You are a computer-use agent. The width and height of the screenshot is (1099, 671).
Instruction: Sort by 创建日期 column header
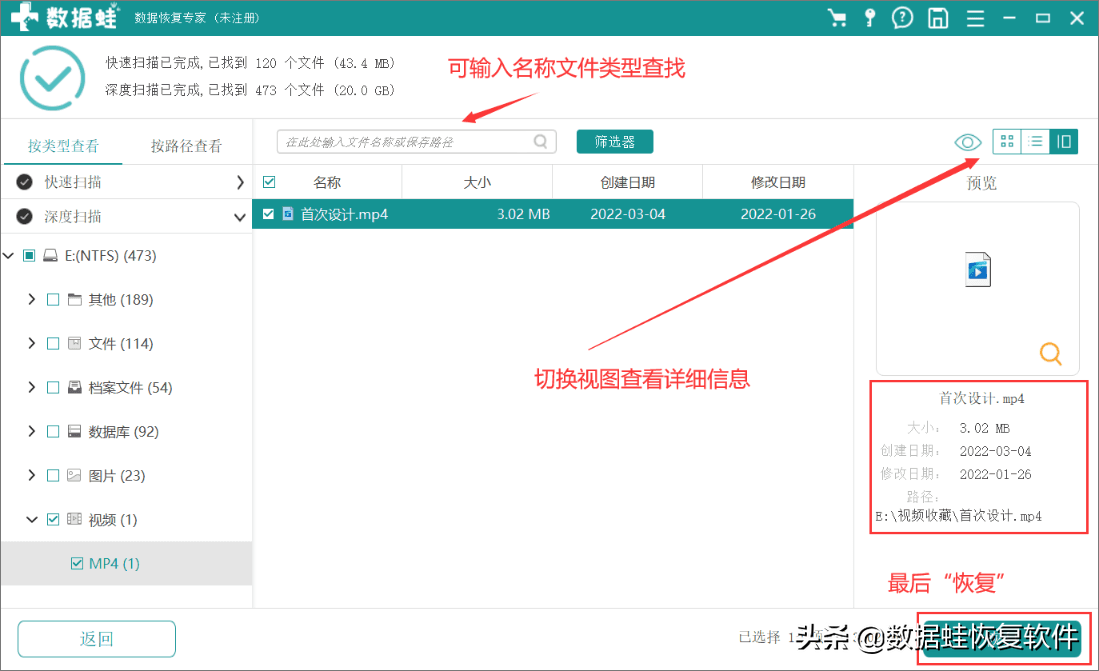pyautogui.click(x=627, y=182)
